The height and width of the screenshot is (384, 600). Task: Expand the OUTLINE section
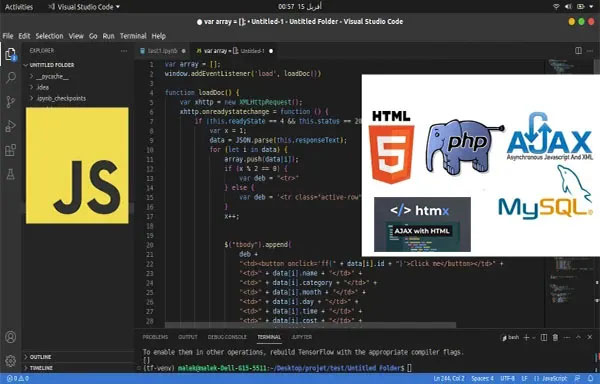point(38,357)
